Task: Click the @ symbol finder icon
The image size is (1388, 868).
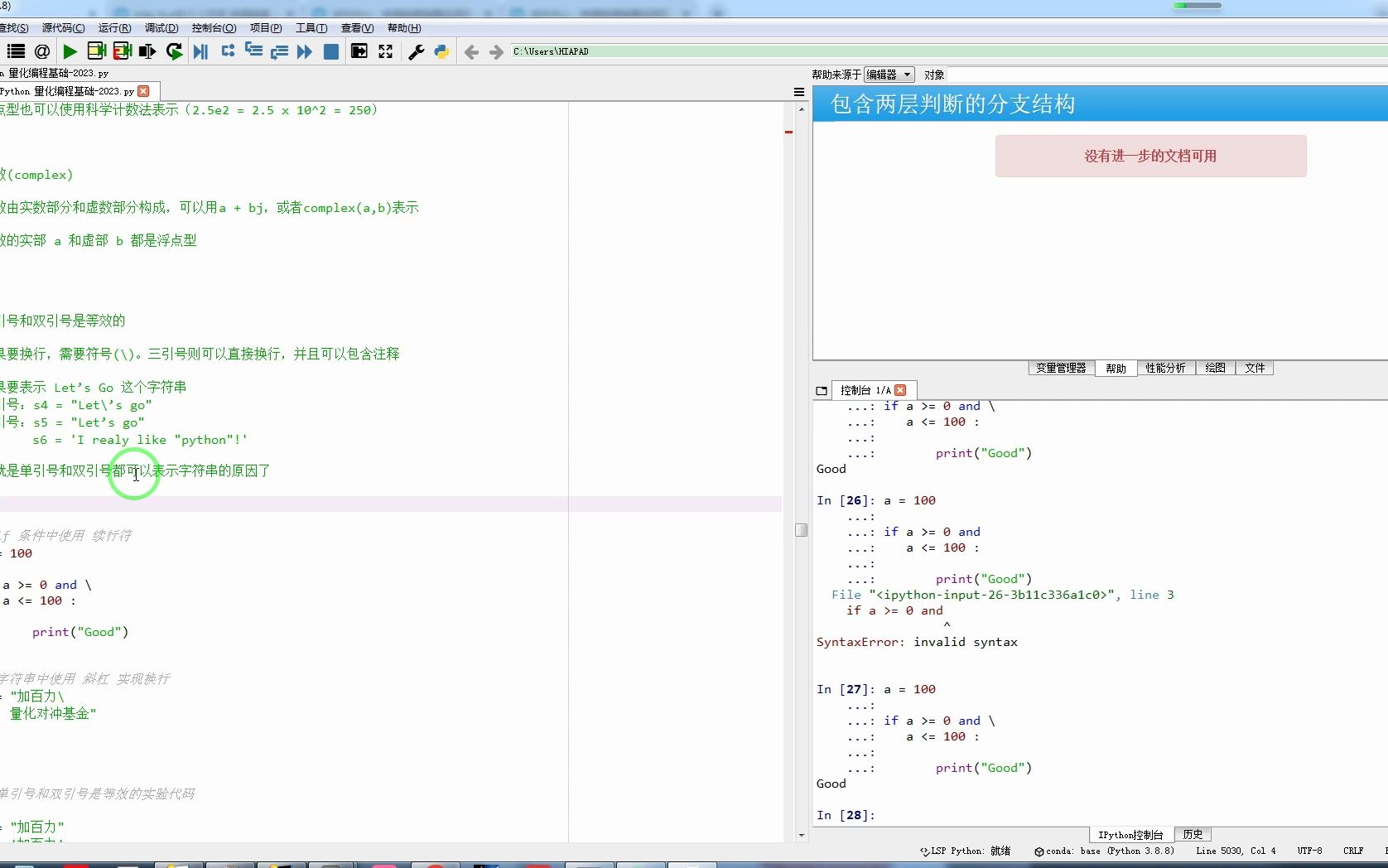Action: pos(42,51)
